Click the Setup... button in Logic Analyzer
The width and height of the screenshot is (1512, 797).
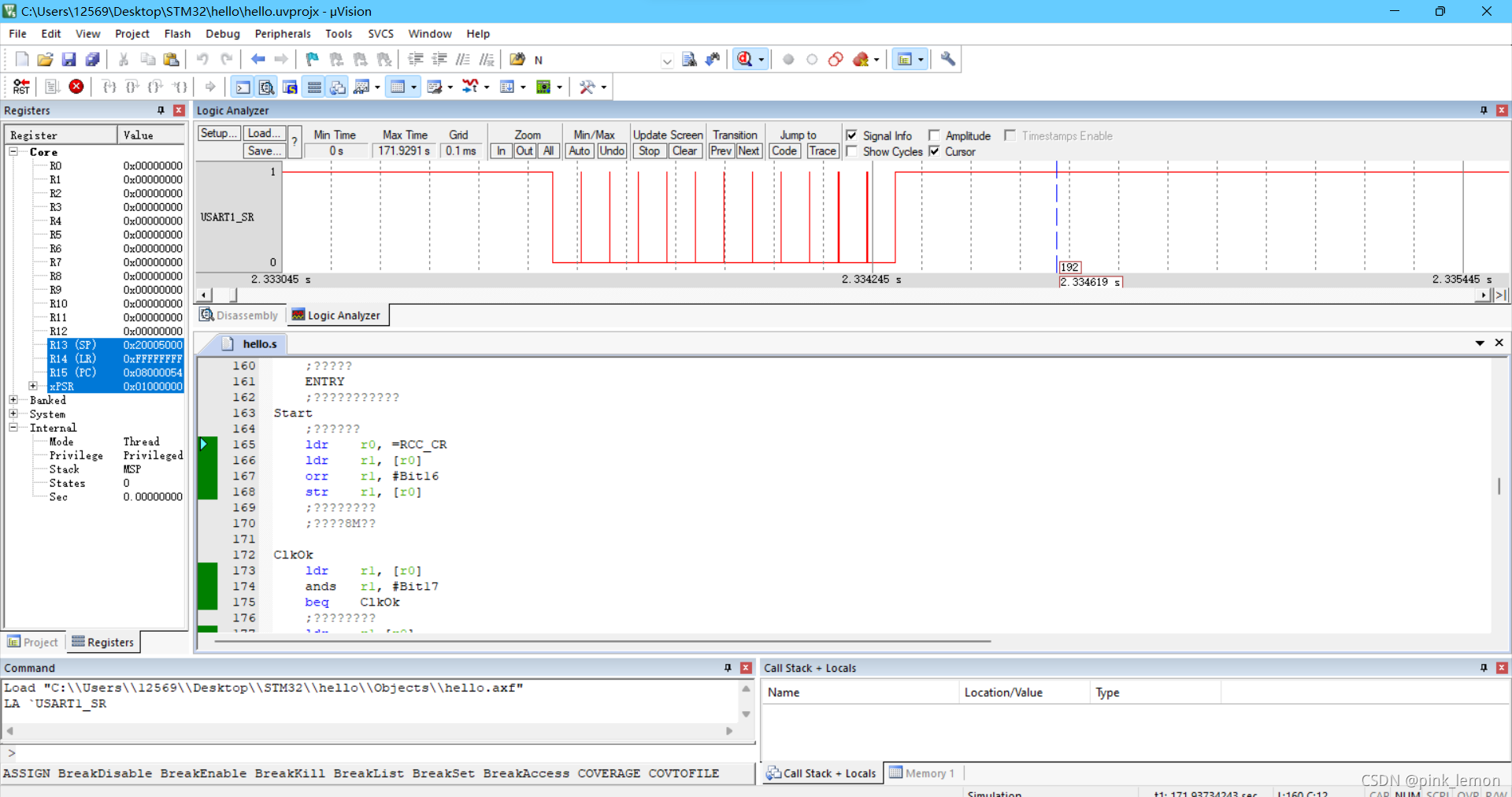tap(218, 134)
